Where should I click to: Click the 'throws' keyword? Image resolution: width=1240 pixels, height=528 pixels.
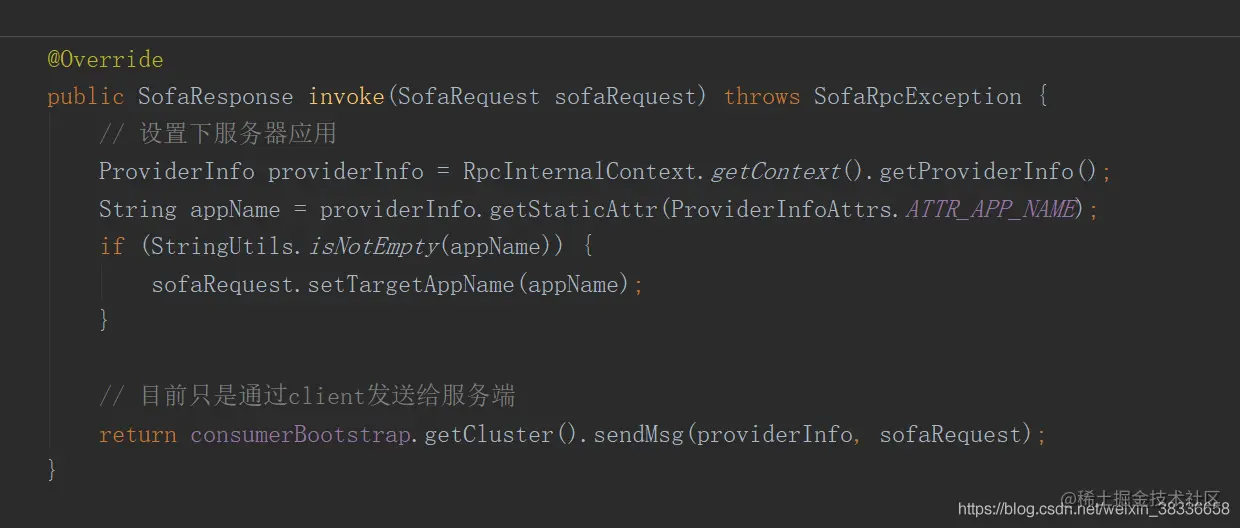click(x=762, y=97)
